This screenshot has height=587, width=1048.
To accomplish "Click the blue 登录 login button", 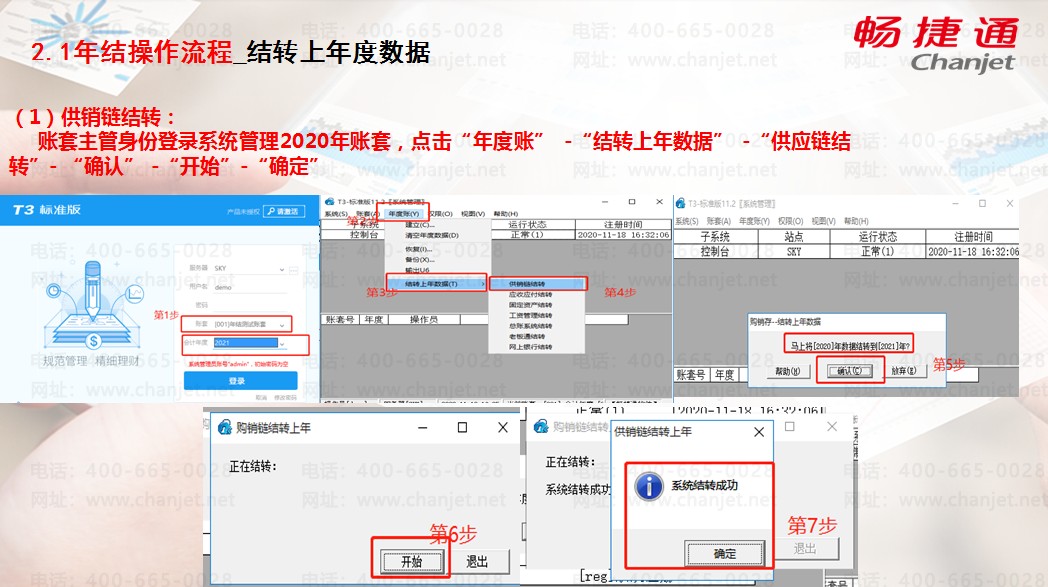I will click(241, 380).
